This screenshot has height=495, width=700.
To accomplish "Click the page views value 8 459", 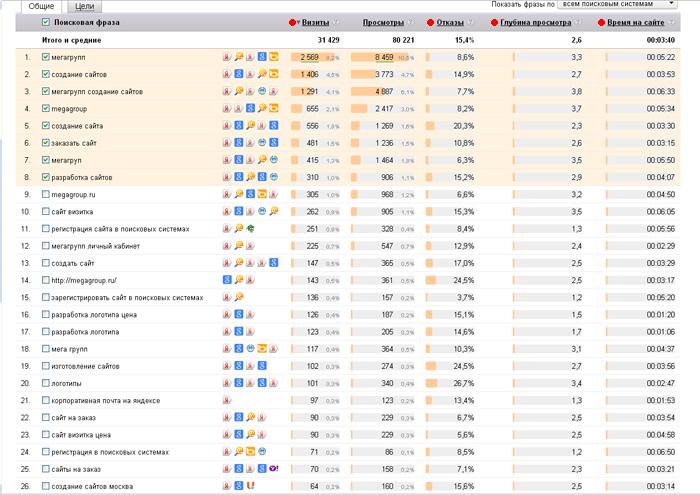I will tap(384, 57).
